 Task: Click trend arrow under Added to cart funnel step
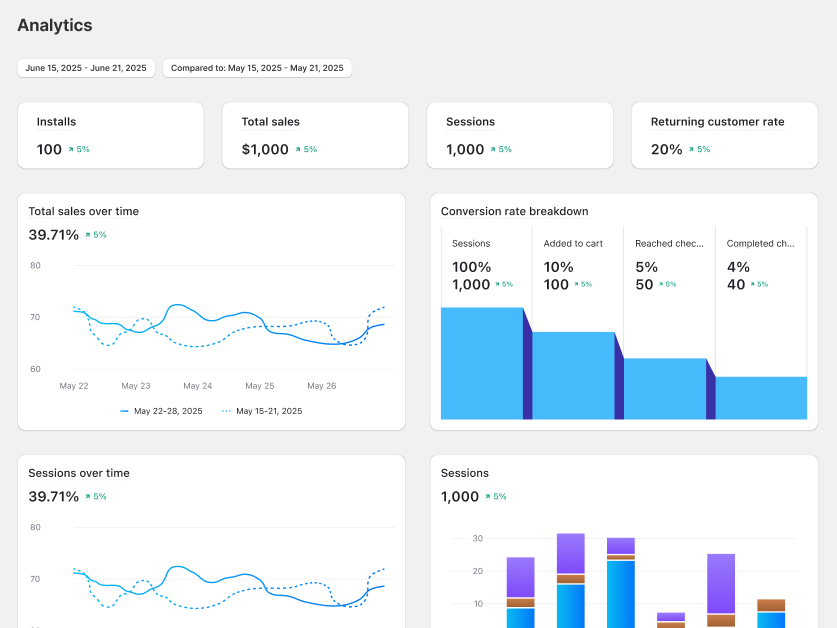(x=576, y=285)
